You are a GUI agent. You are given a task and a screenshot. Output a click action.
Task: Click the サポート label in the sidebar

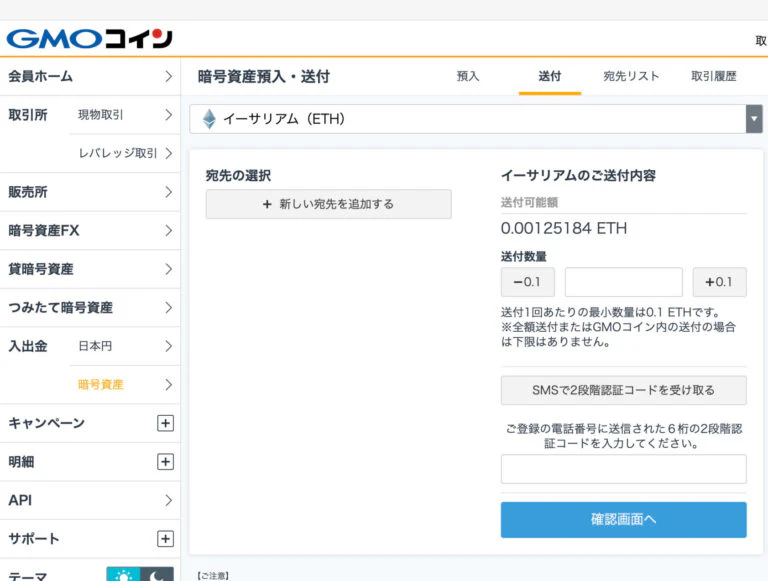tap(34, 539)
